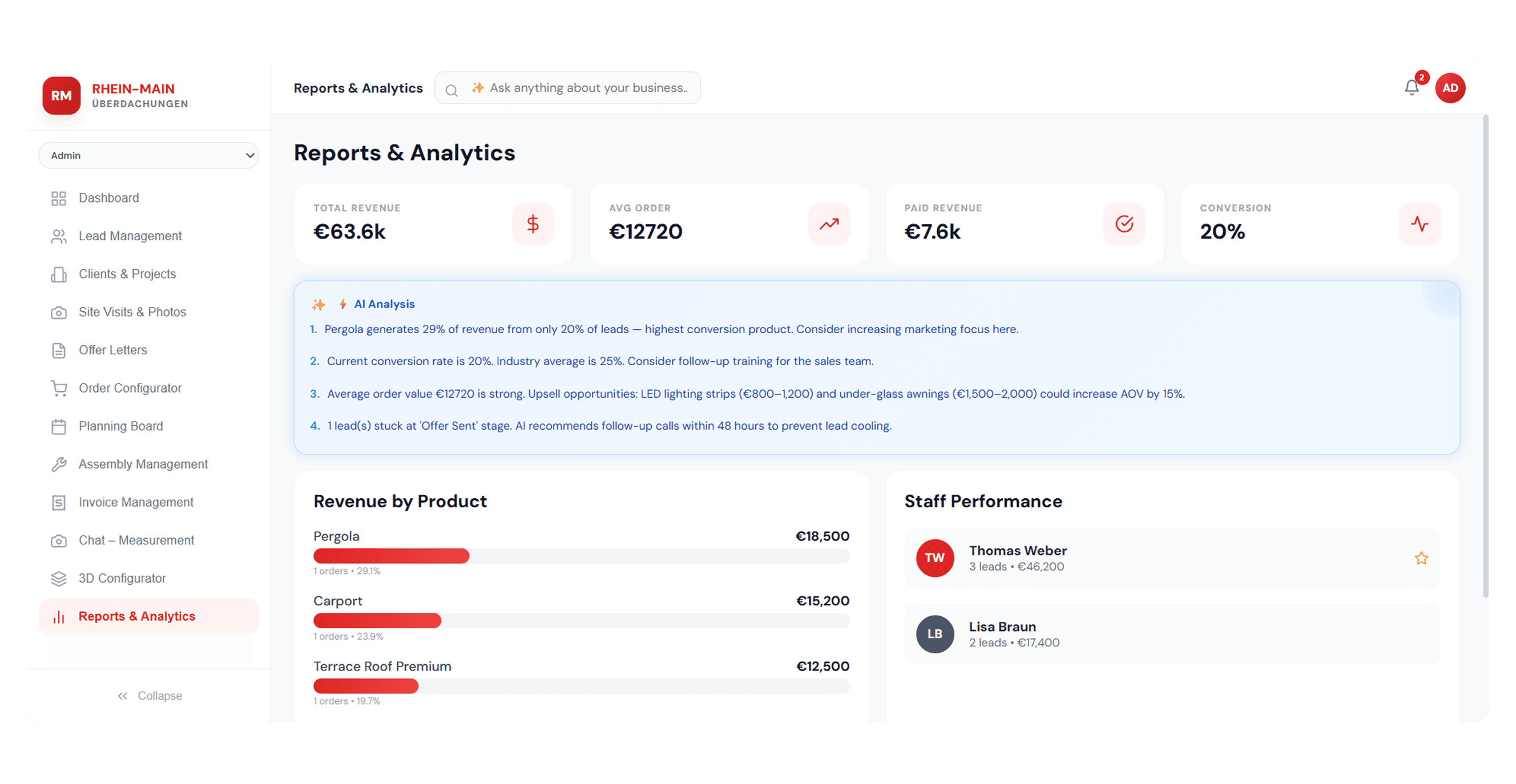Image resolution: width=1516 pixels, height=784 pixels.
Task: Click the €18,500 Pergola amount
Action: pos(822,536)
